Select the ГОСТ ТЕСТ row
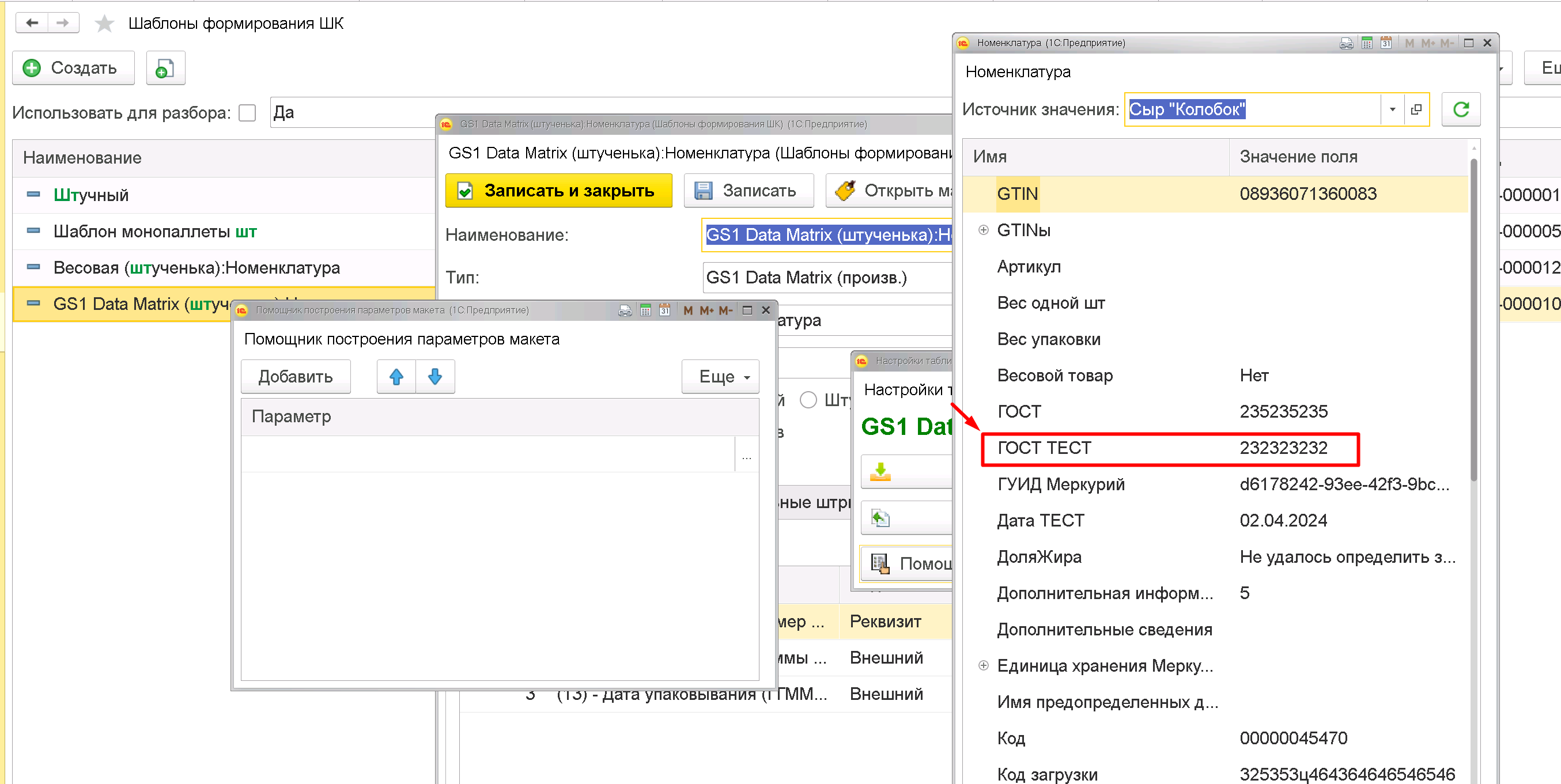Viewport: 1561px width, 784px height. (x=1215, y=448)
